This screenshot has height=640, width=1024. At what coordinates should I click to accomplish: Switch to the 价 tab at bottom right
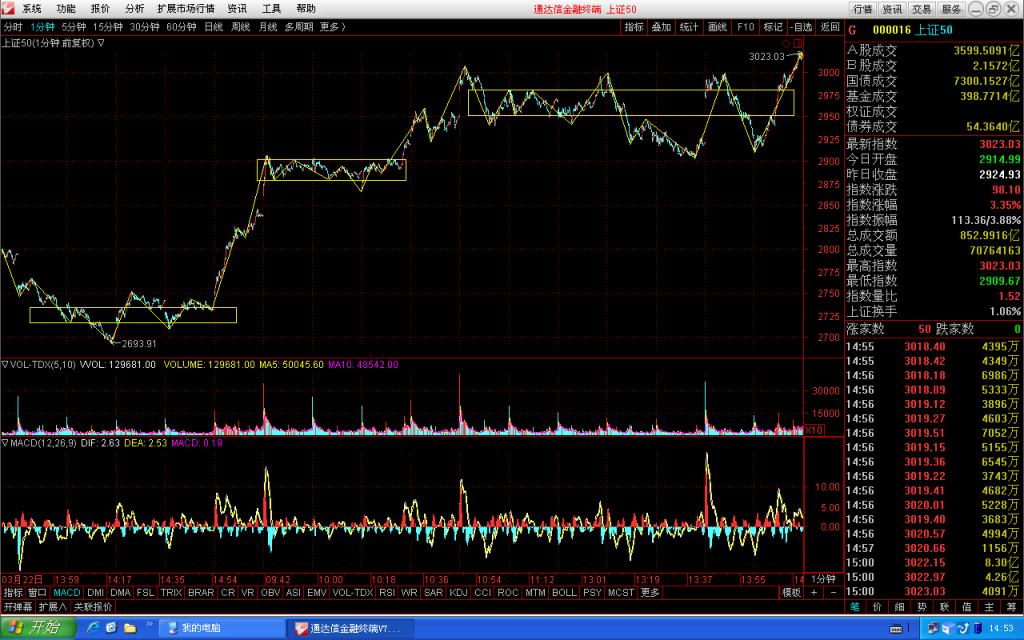[x=877, y=607]
